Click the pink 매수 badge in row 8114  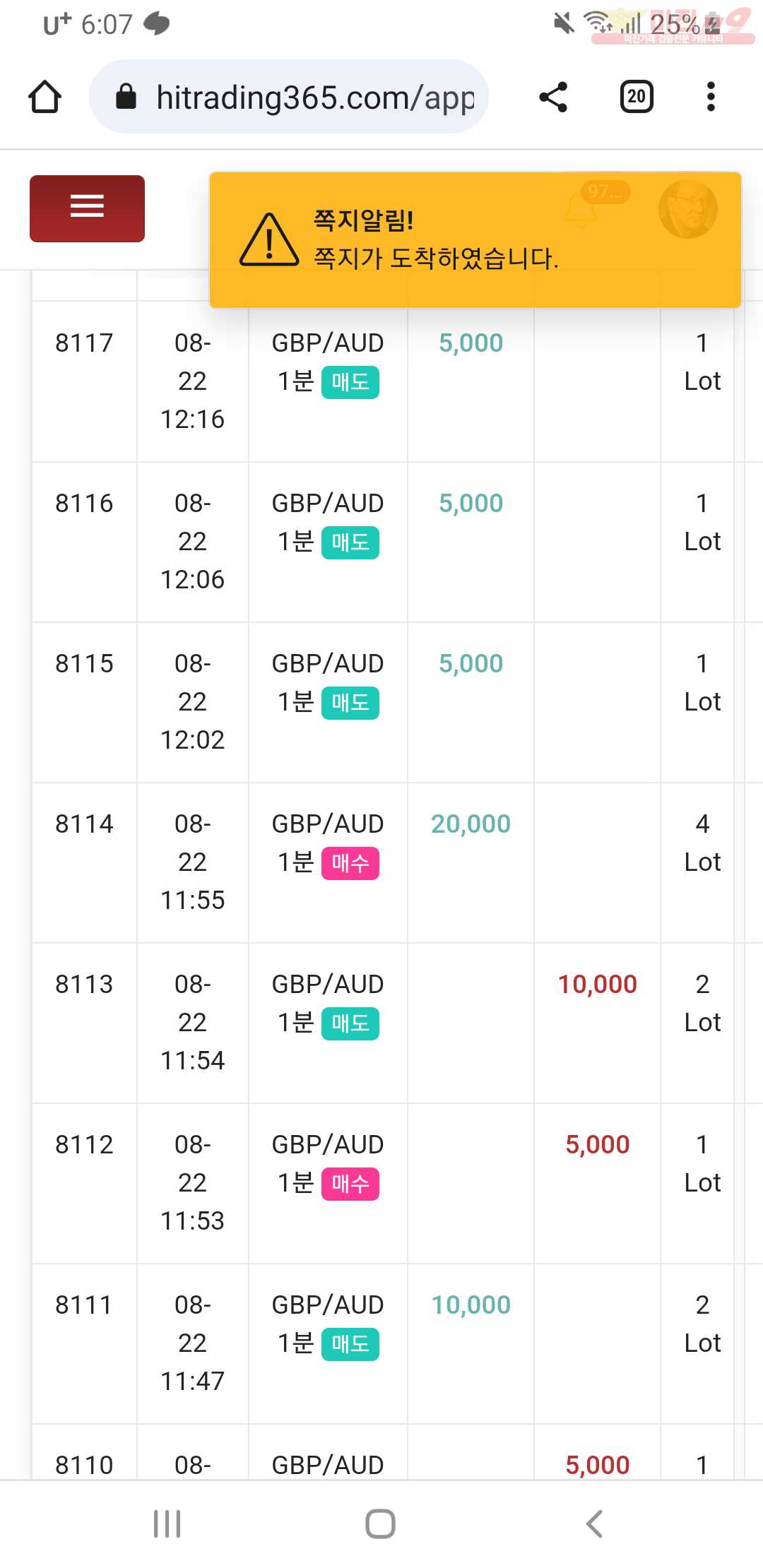point(350,863)
